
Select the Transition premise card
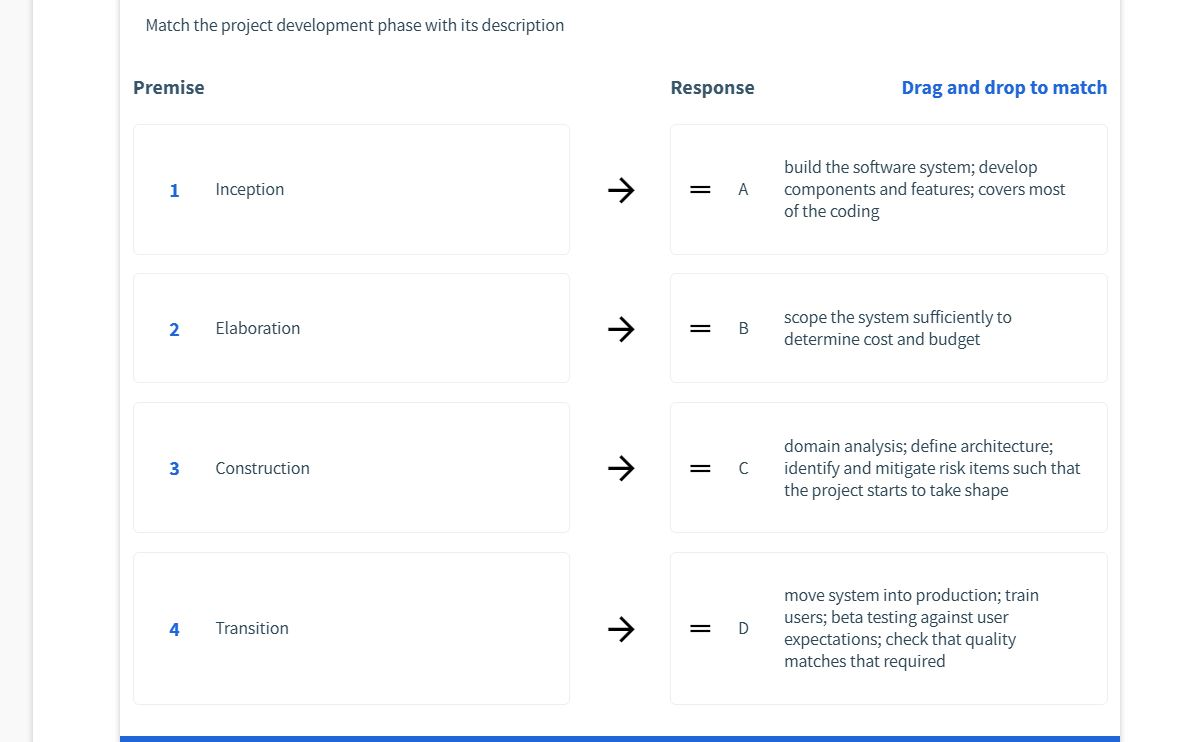[350, 628]
